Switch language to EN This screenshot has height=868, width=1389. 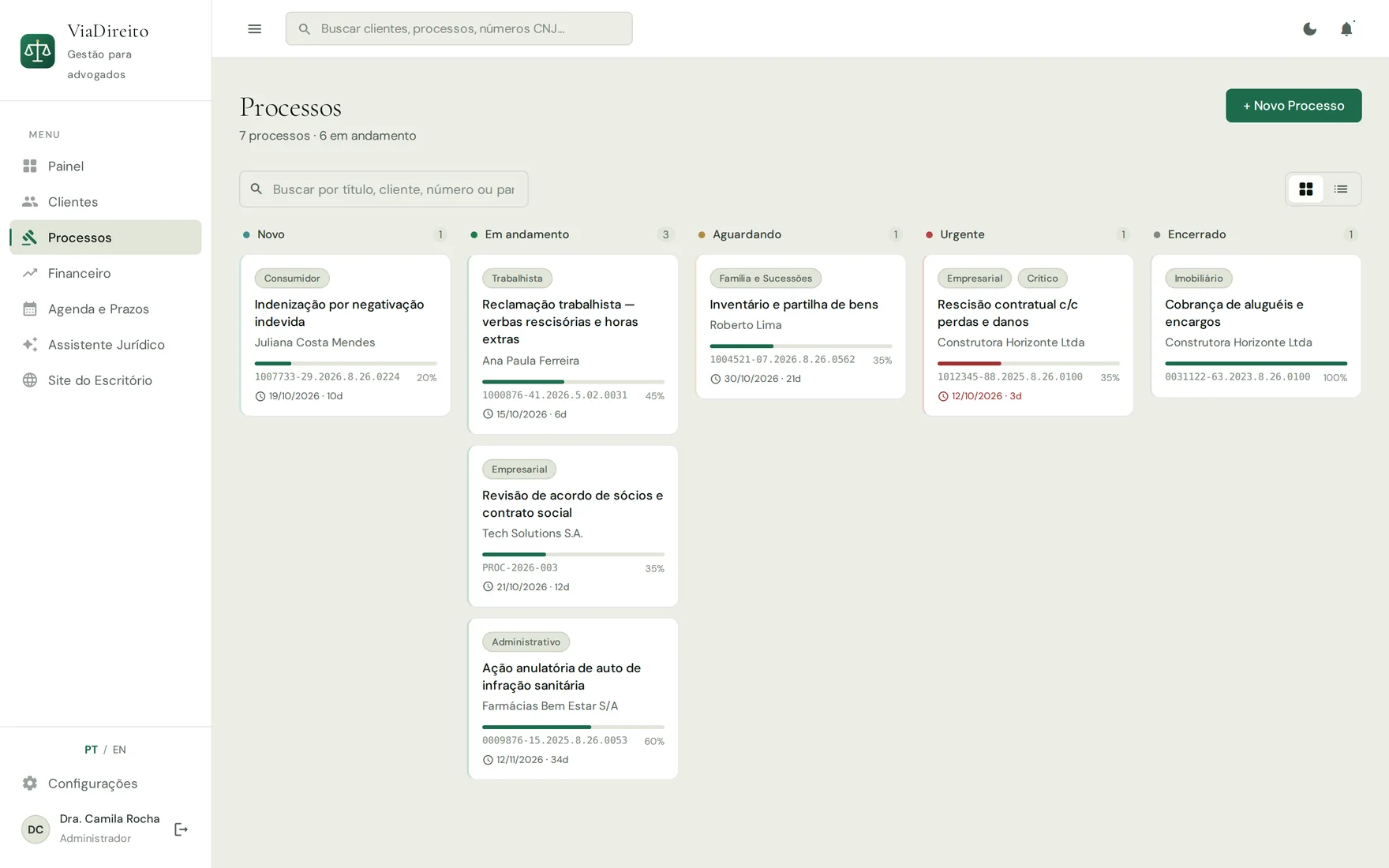(x=119, y=750)
